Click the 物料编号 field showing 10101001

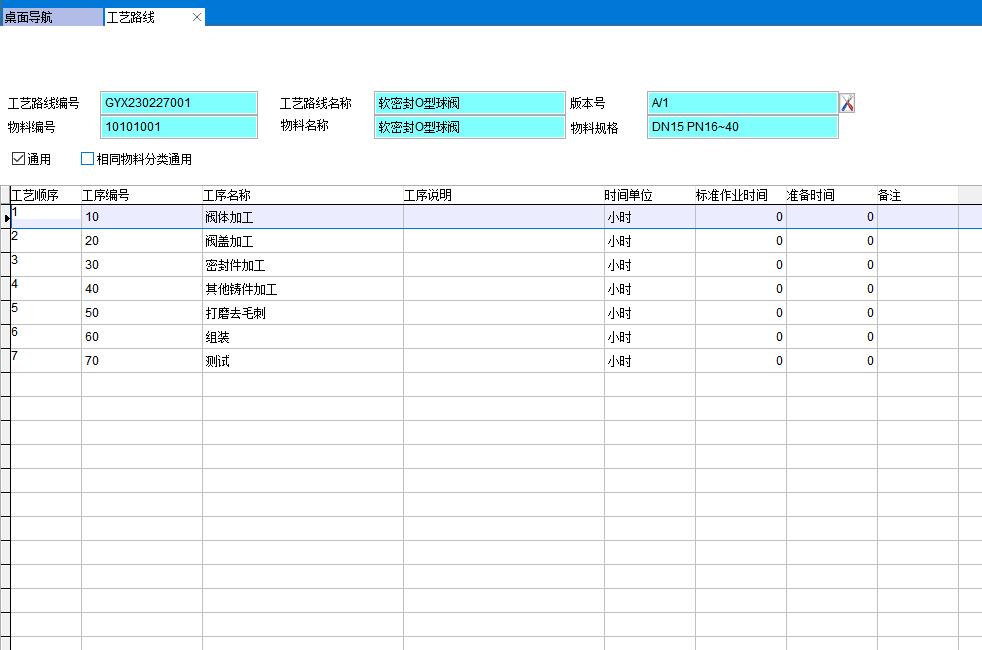pos(179,127)
